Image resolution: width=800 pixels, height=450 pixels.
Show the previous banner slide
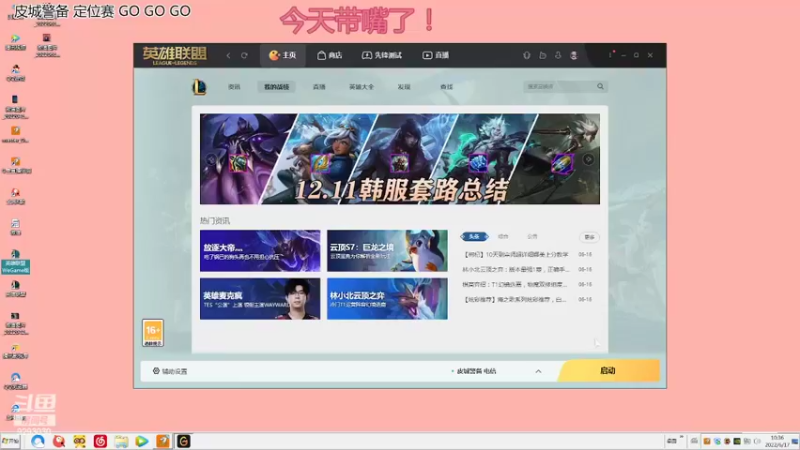click(211, 160)
